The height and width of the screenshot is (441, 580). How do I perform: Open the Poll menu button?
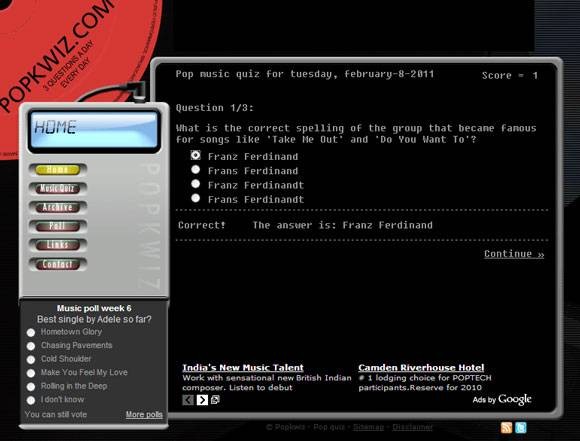click(x=58, y=226)
